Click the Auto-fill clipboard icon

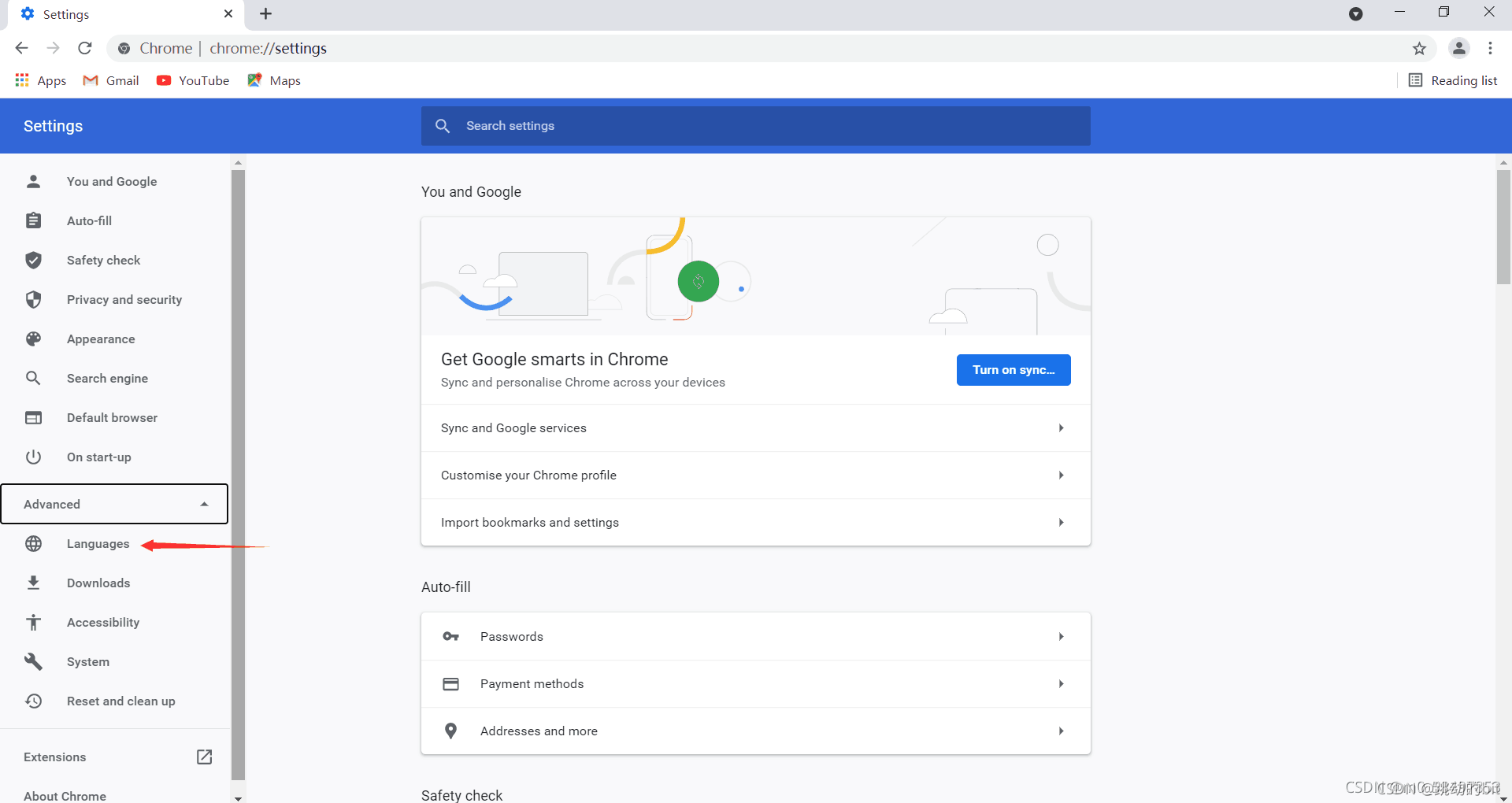pos(33,220)
